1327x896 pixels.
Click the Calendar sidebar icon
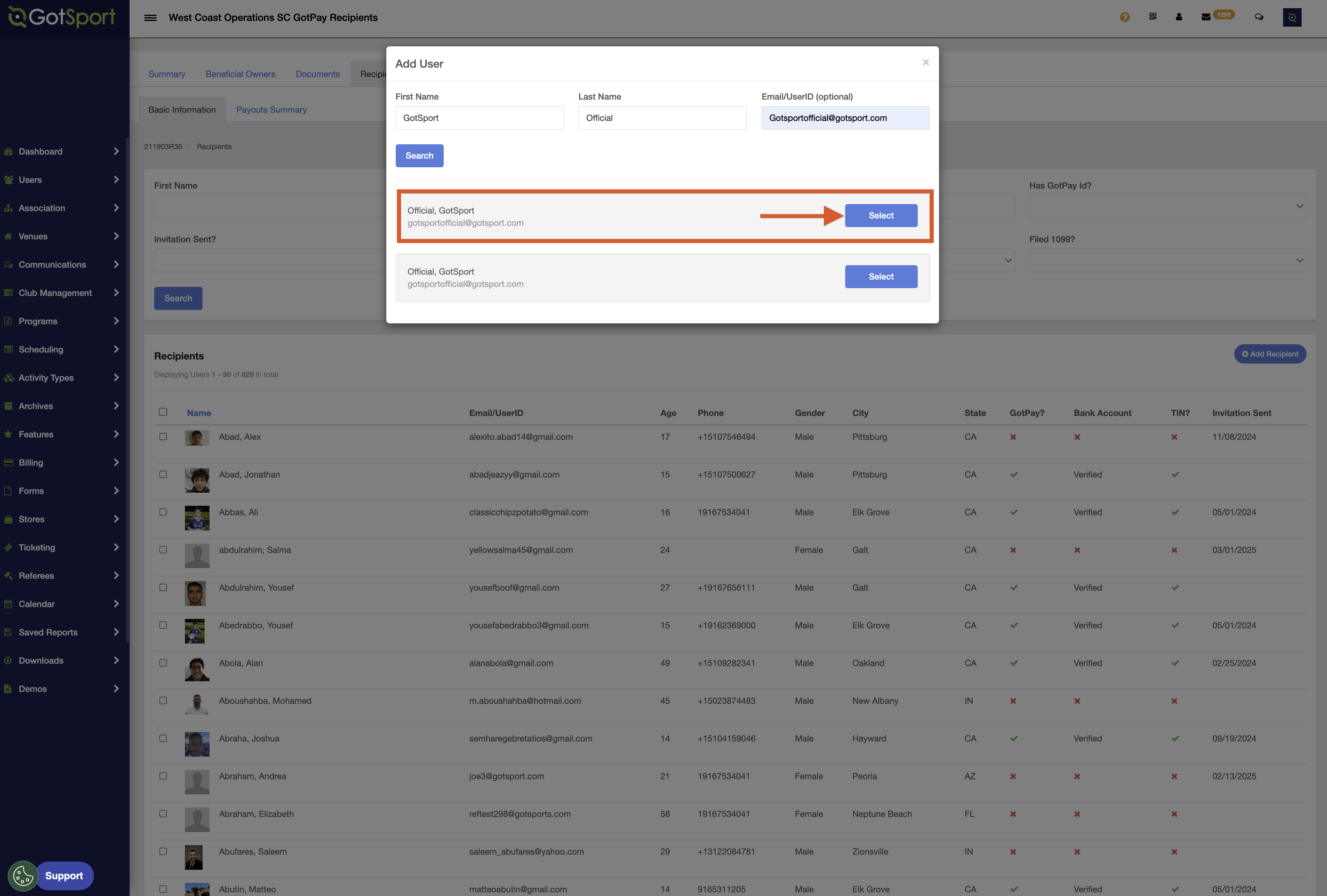[8, 604]
